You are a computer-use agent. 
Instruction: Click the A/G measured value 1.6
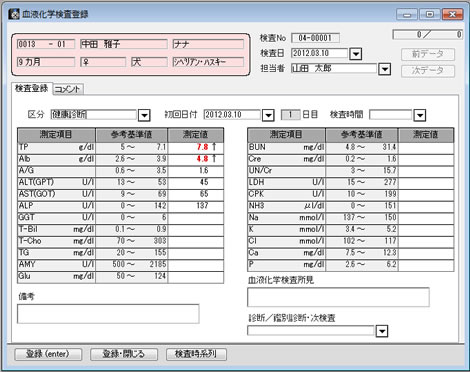[196, 171]
